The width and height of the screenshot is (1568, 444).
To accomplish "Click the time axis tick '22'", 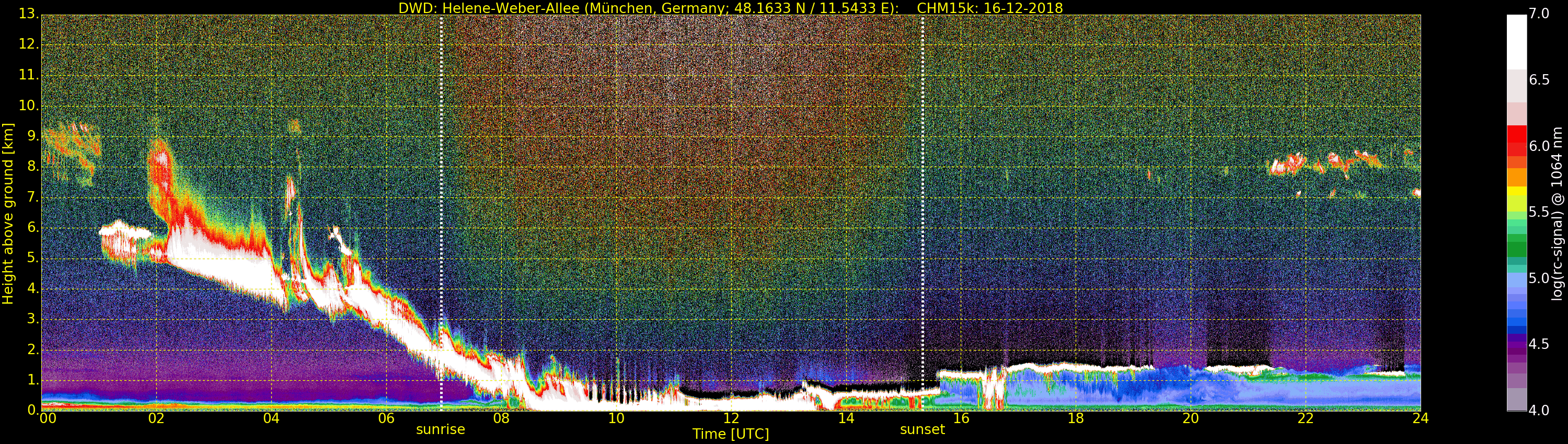I will coord(1306,418).
